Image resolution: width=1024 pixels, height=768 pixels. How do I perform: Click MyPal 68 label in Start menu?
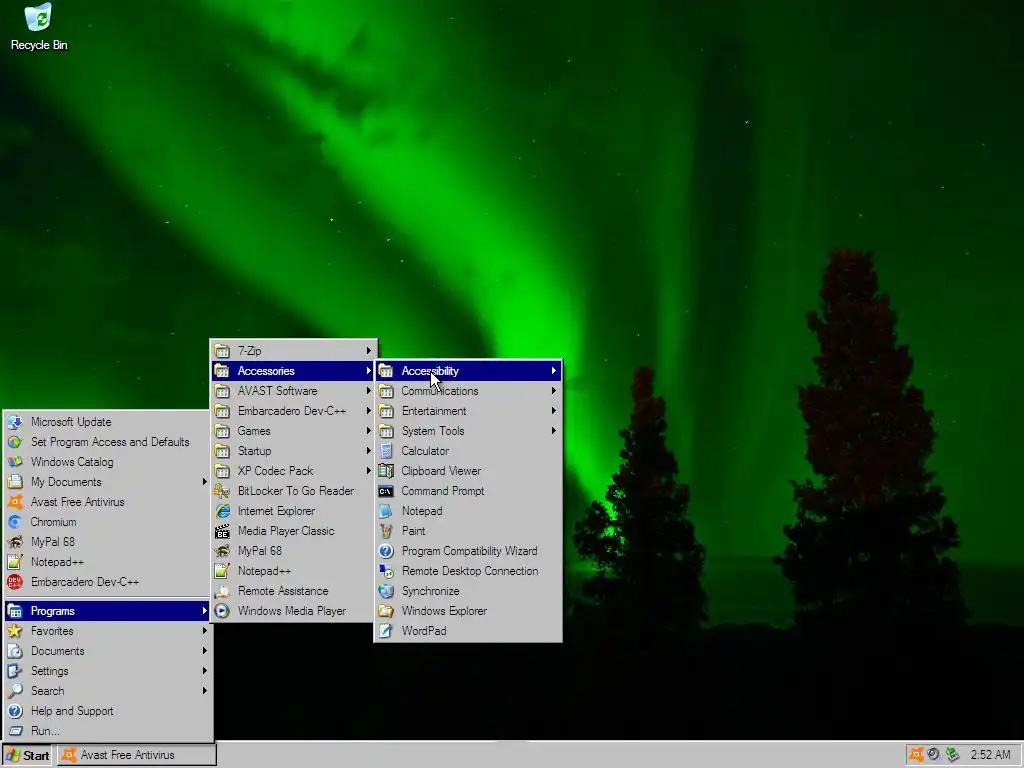point(53,542)
